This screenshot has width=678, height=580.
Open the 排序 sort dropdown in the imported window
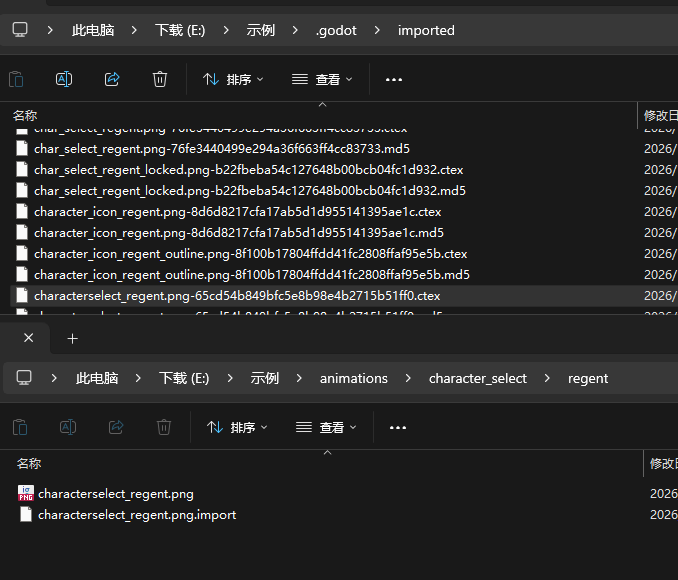233,80
